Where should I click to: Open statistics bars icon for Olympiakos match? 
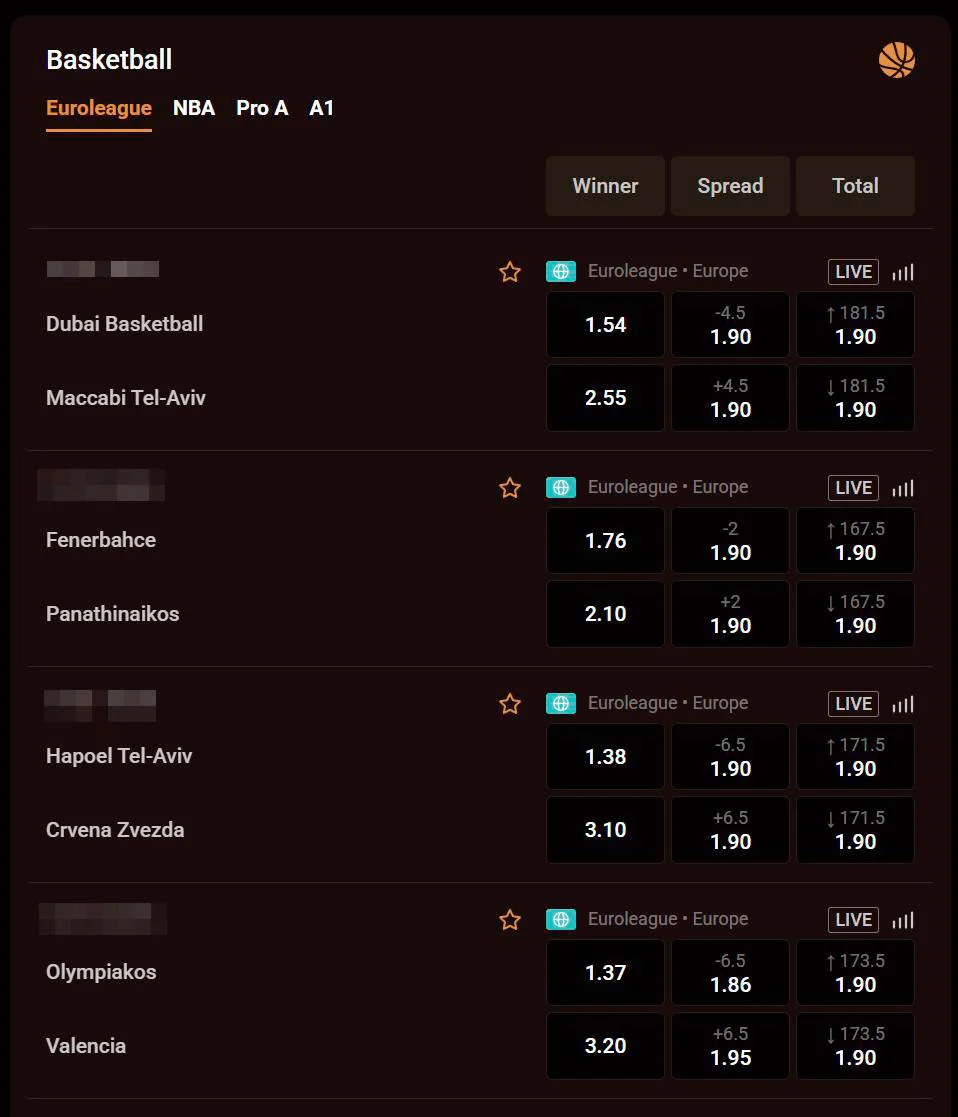tap(902, 920)
